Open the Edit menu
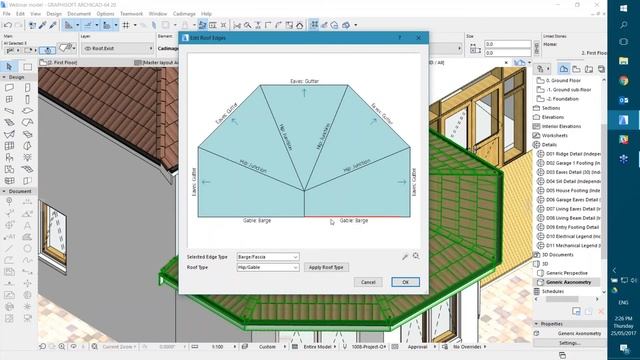The height and width of the screenshot is (360, 640). pyautogui.click(x=20, y=14)
